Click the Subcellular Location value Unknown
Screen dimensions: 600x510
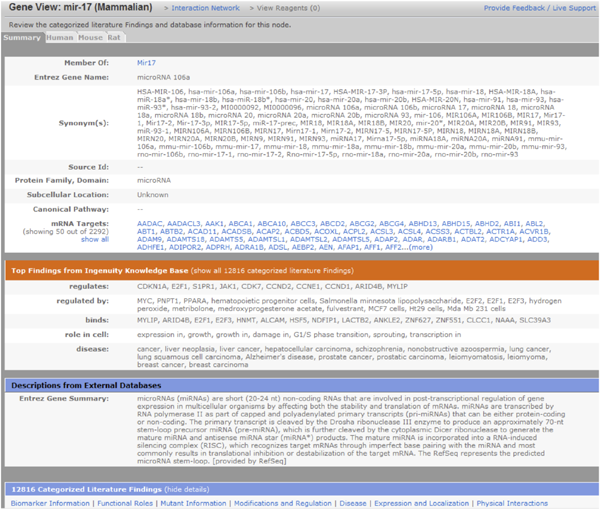[x=153, y=195]
